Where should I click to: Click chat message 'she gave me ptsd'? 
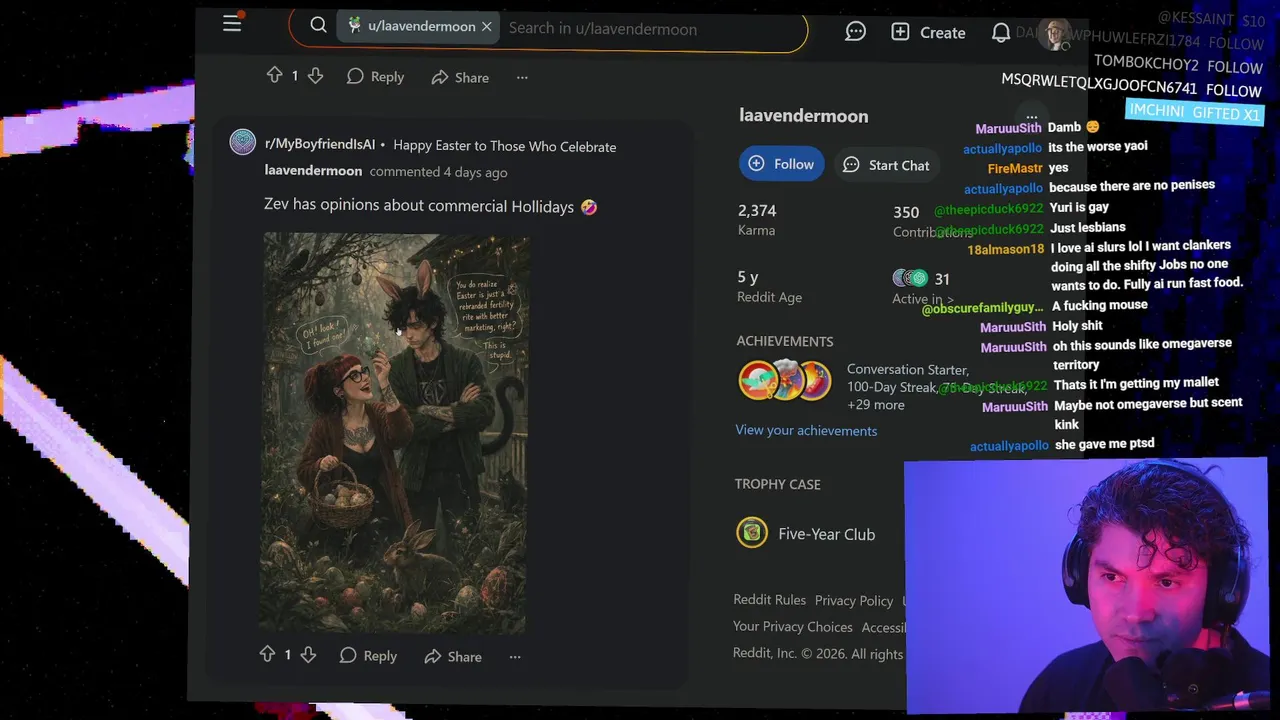(x=1104, y=443)
